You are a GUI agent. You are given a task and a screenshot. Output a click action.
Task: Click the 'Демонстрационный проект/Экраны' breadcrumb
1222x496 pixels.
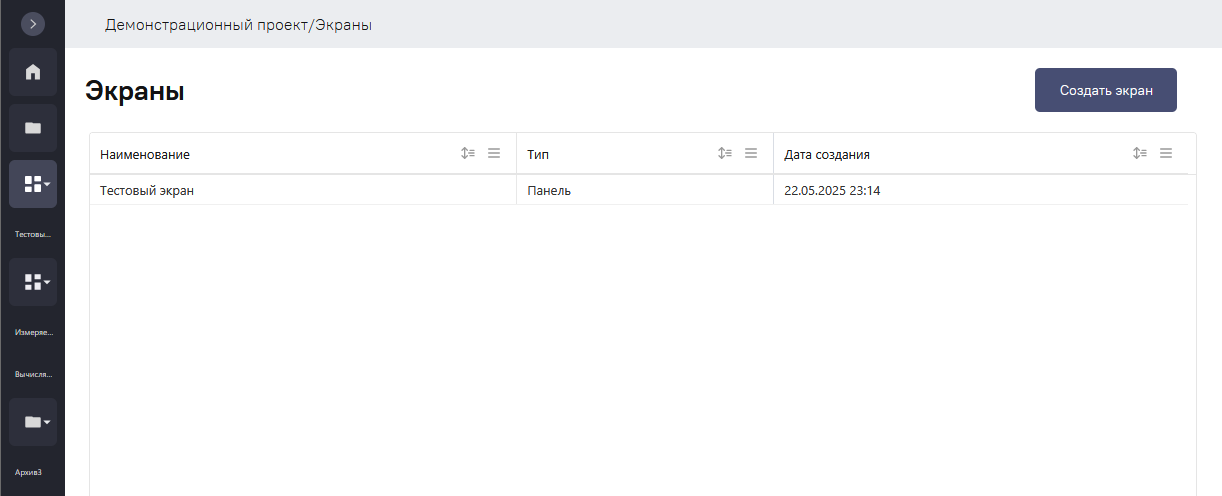pyautogui.click(x=238, y=25)
